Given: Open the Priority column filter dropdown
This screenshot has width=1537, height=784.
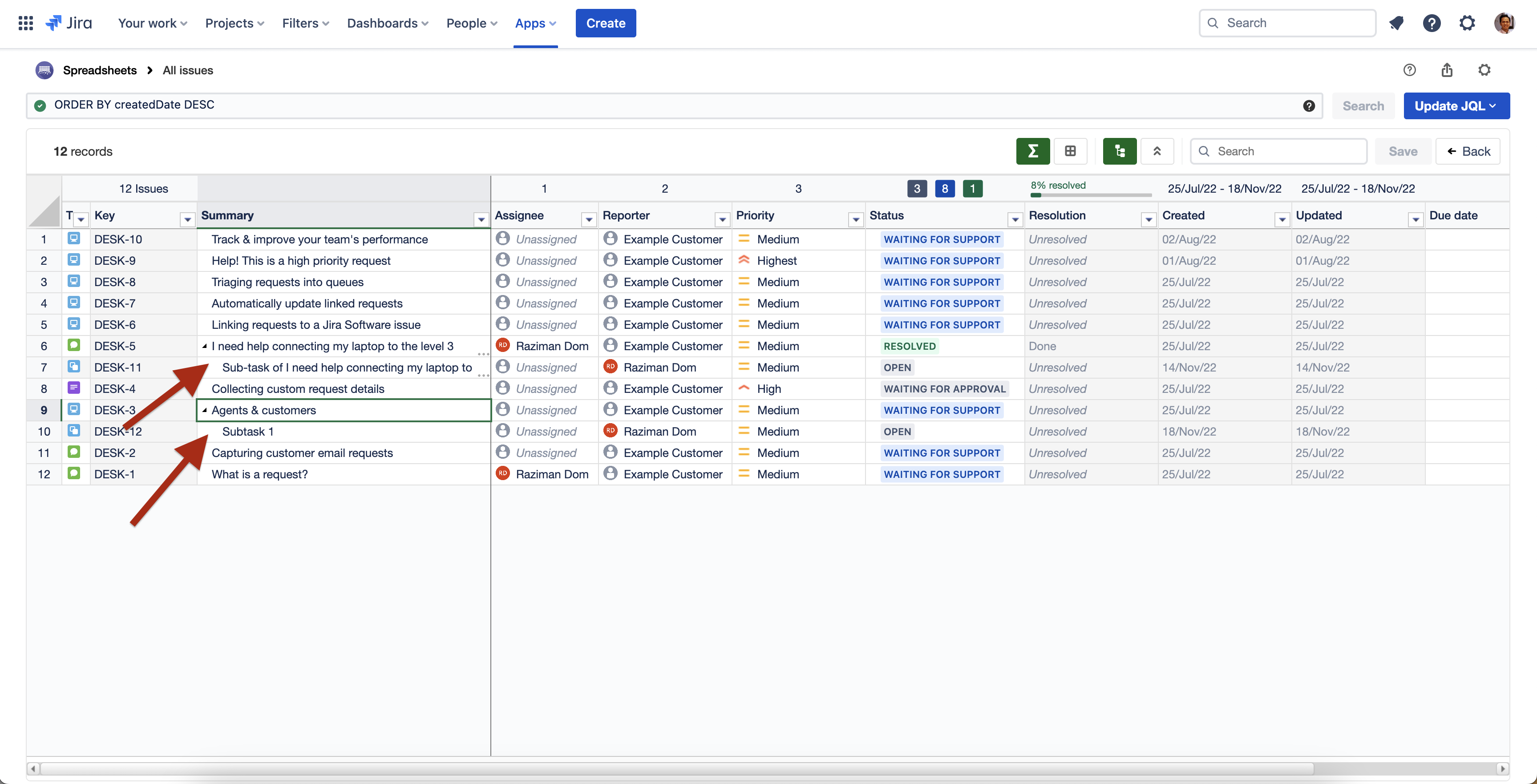Looking at the screenshot, I should (856, 218).
